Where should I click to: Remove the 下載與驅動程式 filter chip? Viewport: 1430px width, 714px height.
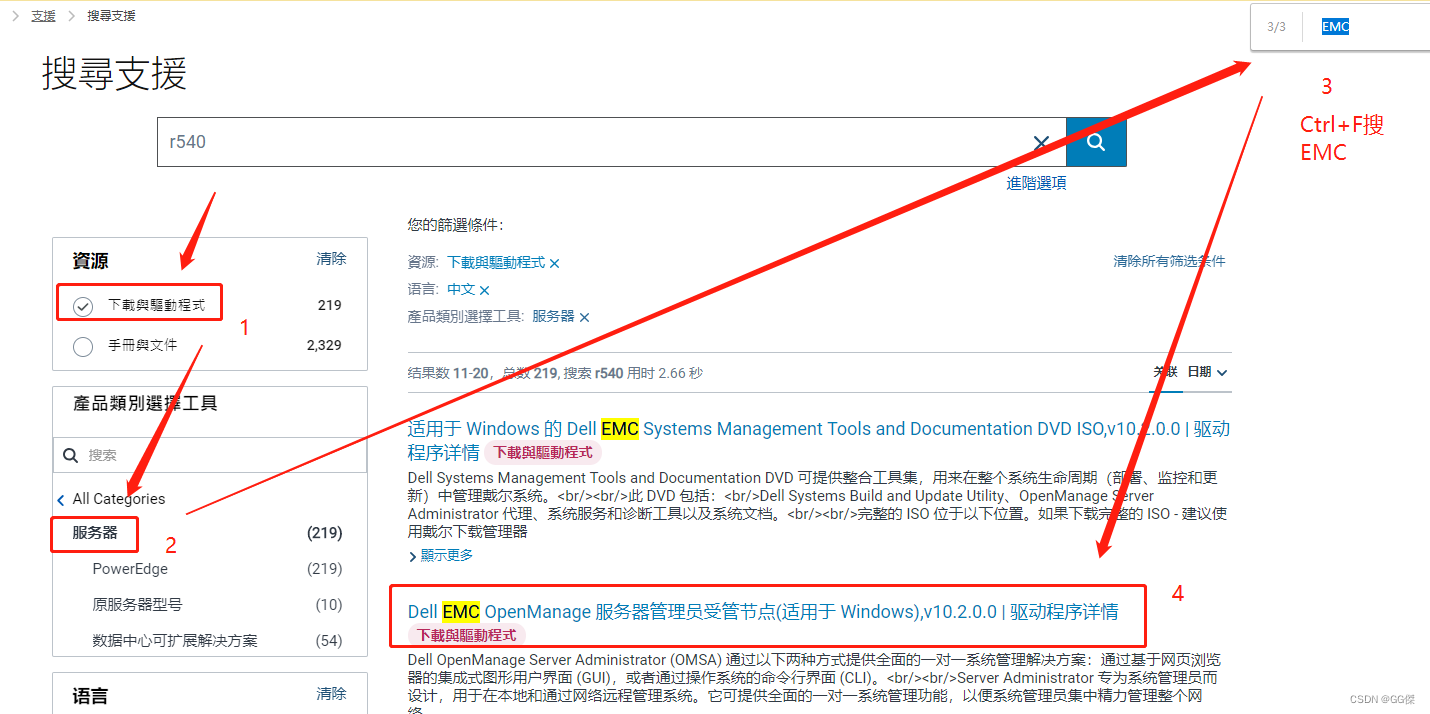click(555, 263)
